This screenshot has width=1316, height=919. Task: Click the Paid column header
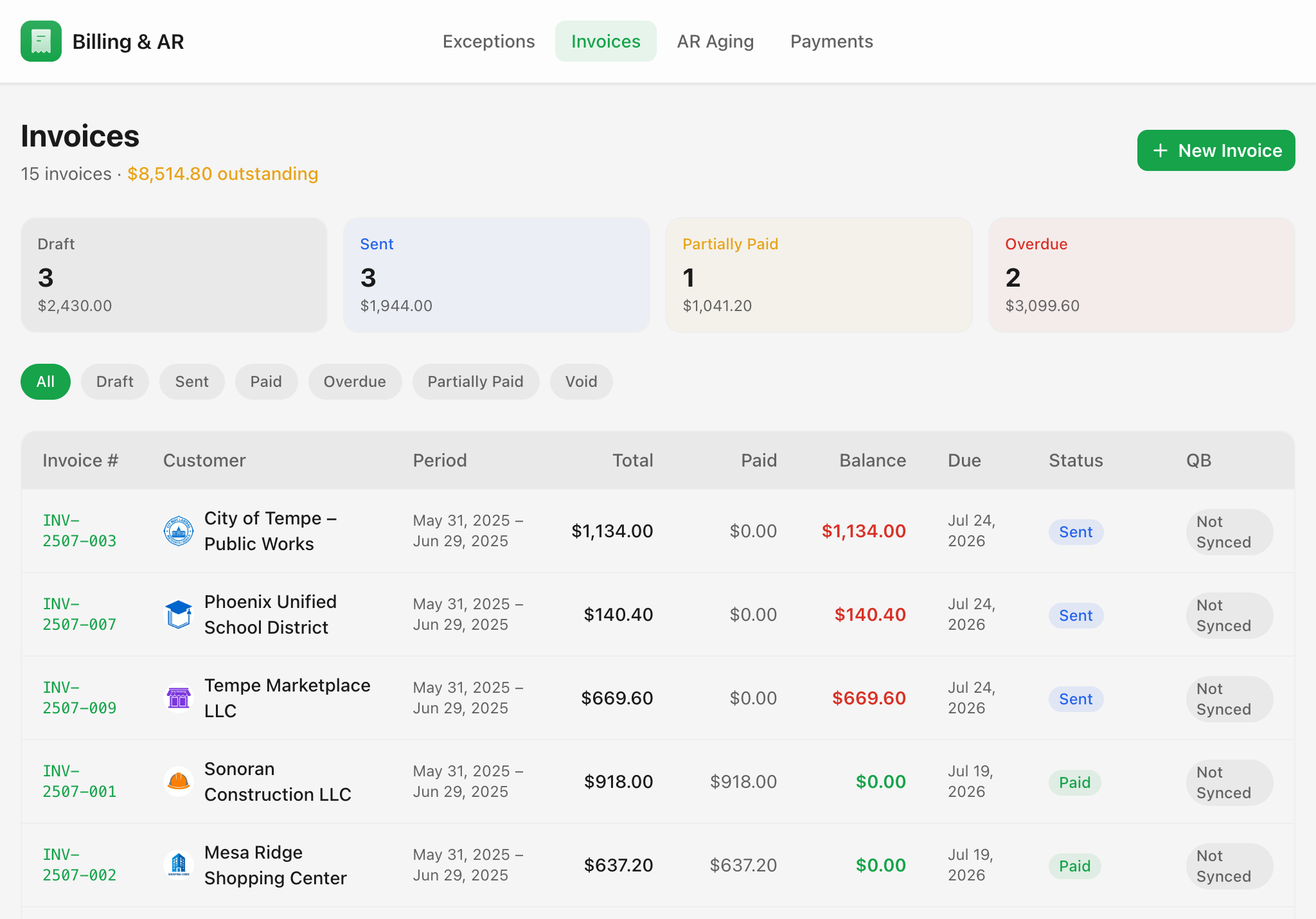tap(759, 460)
